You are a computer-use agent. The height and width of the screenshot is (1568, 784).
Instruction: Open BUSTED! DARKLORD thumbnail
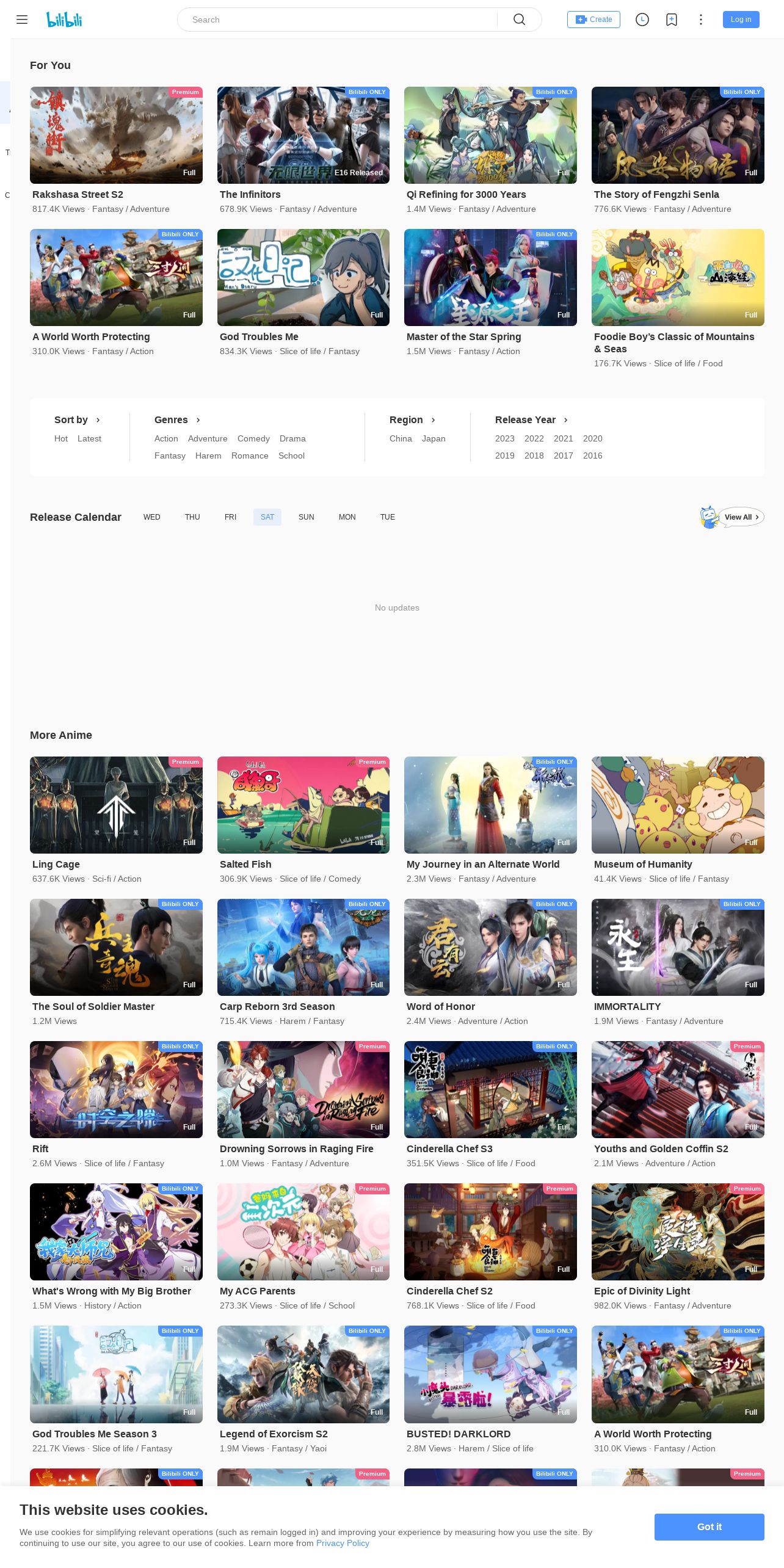(x=490, y=1374)
